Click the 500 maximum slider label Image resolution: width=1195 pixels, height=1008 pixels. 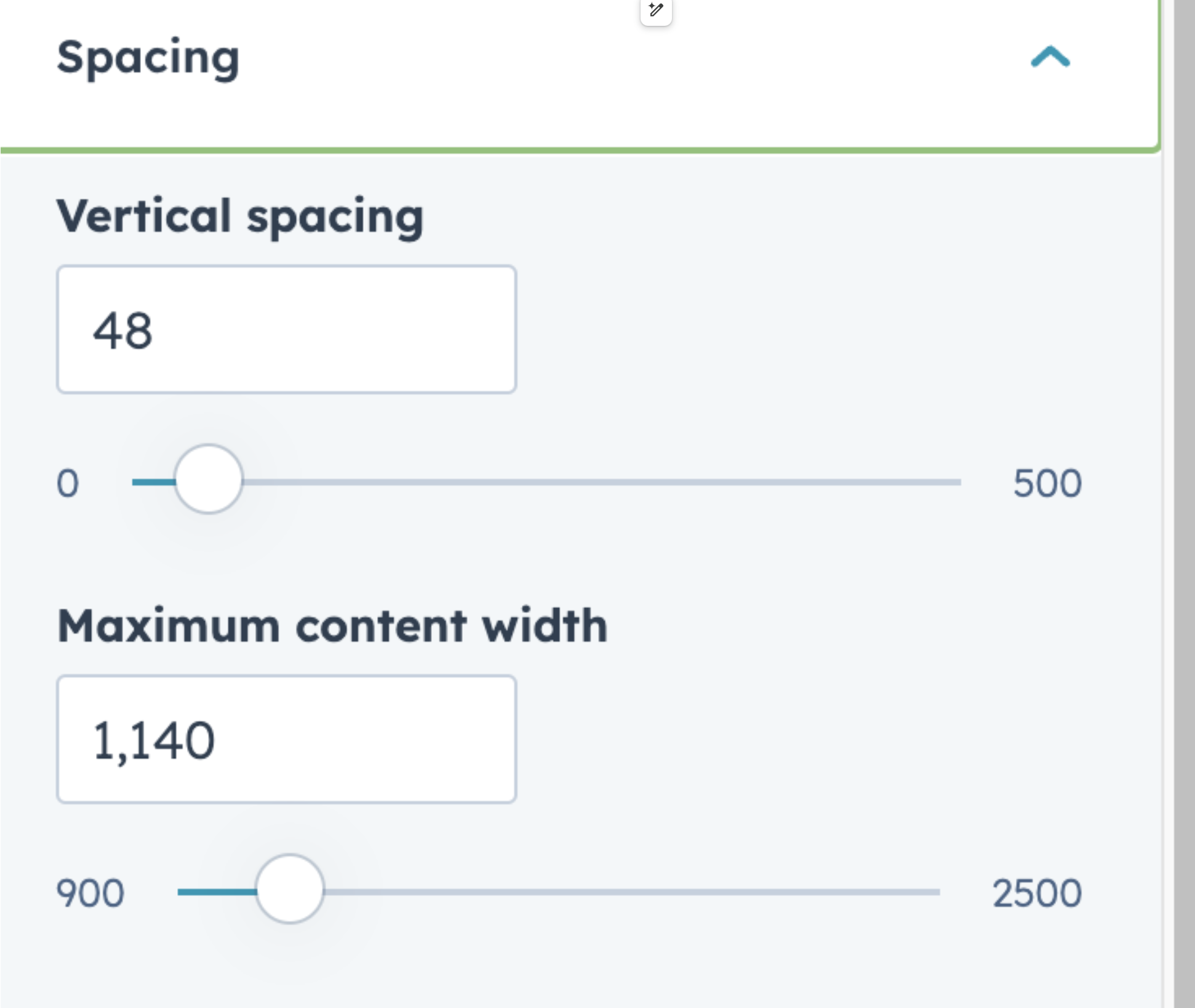click(1047, 483)
